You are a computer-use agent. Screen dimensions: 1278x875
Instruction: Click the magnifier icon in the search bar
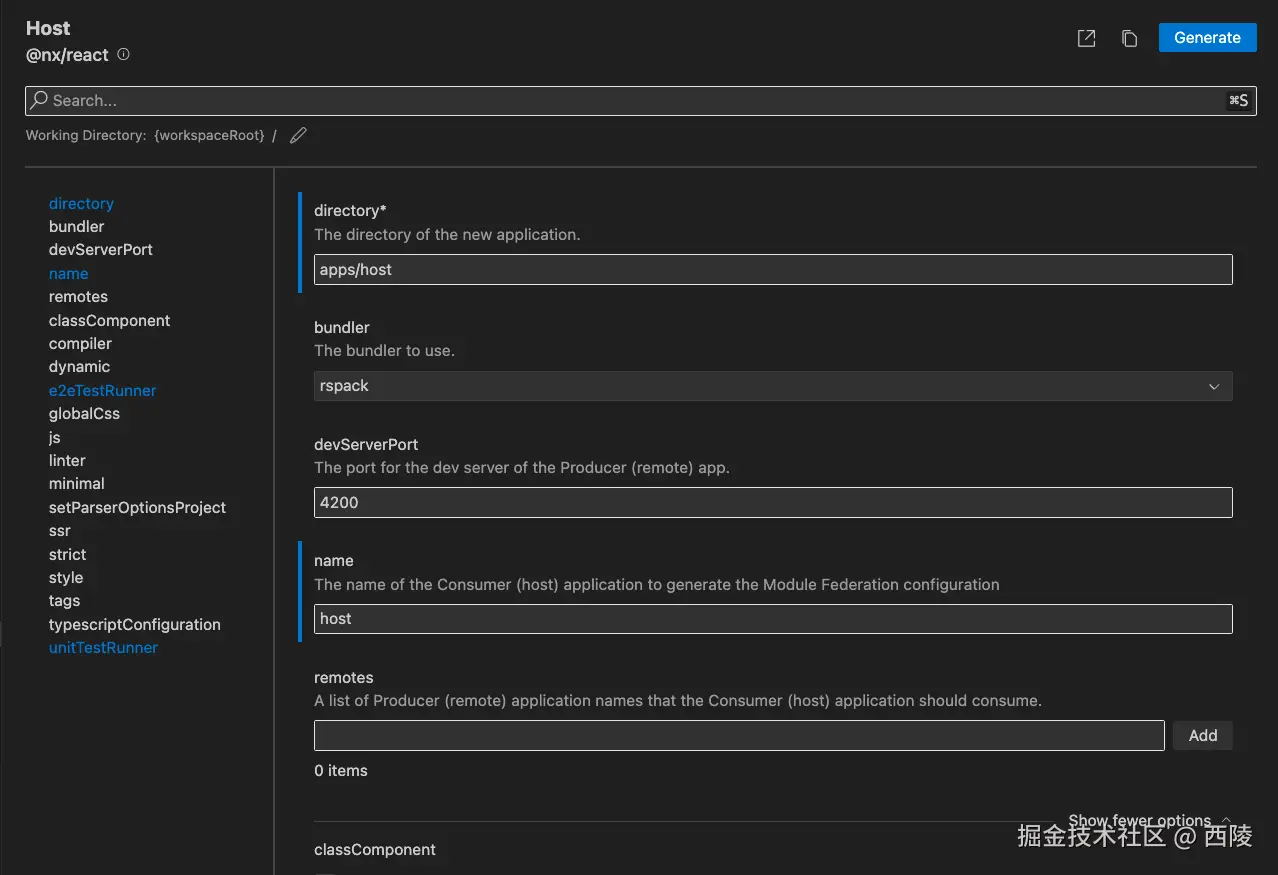tap(39, 100)
